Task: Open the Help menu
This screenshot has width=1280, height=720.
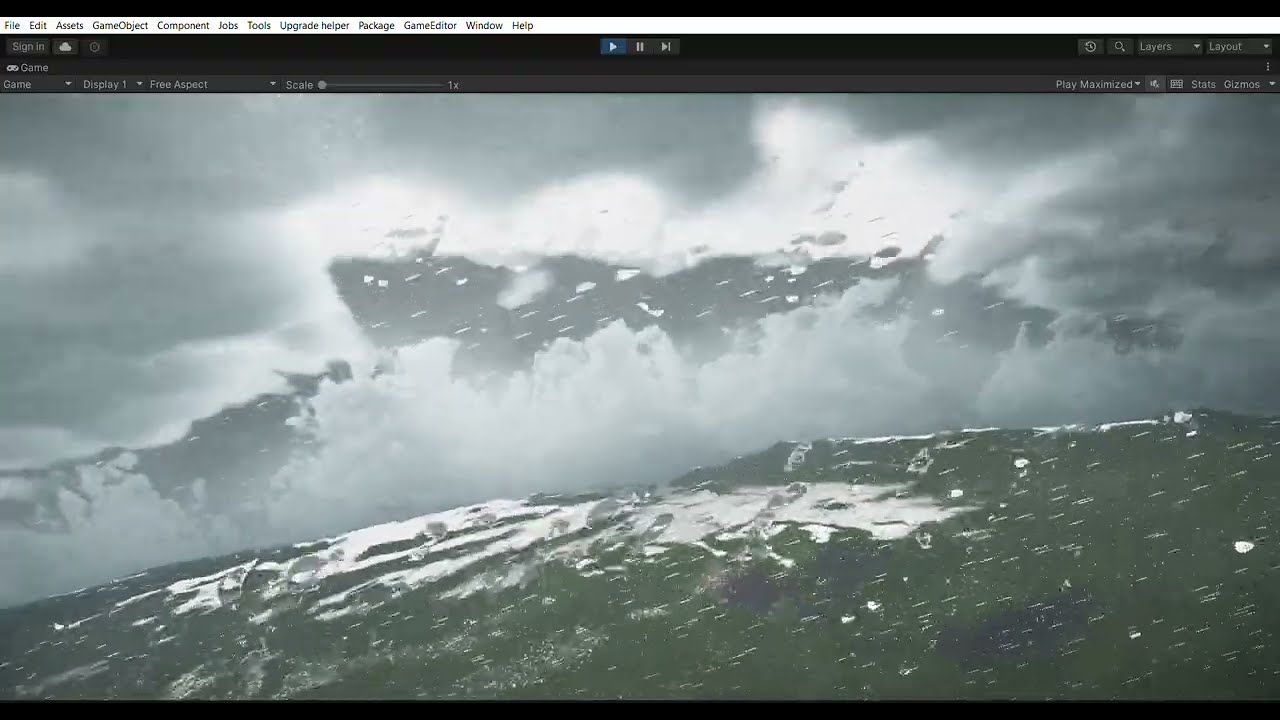Action: tap(523, 25)
